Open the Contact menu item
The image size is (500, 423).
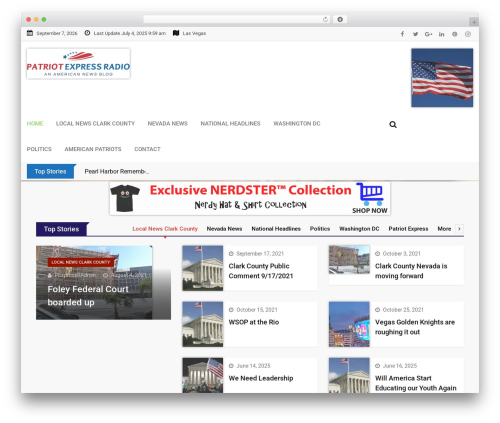pyautogui.click(x=147, y=149)
